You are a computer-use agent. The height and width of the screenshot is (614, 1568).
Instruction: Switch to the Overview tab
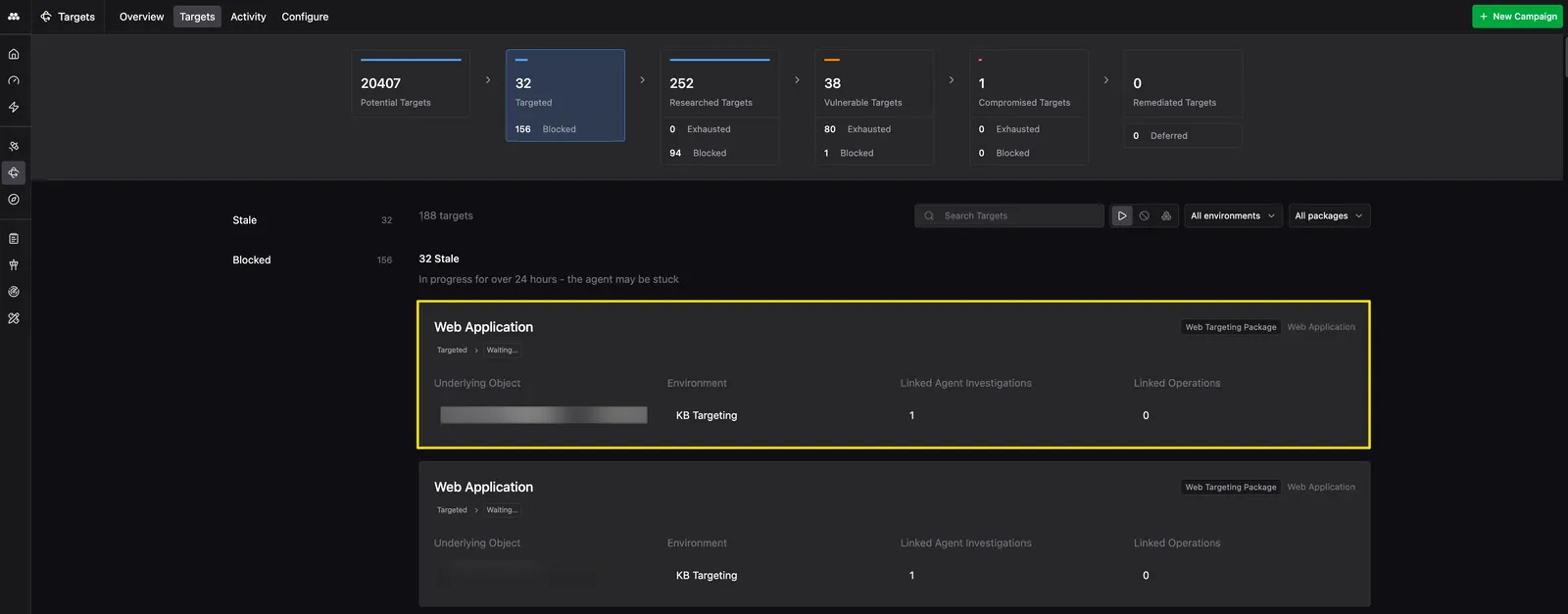[x=141, y=17]
